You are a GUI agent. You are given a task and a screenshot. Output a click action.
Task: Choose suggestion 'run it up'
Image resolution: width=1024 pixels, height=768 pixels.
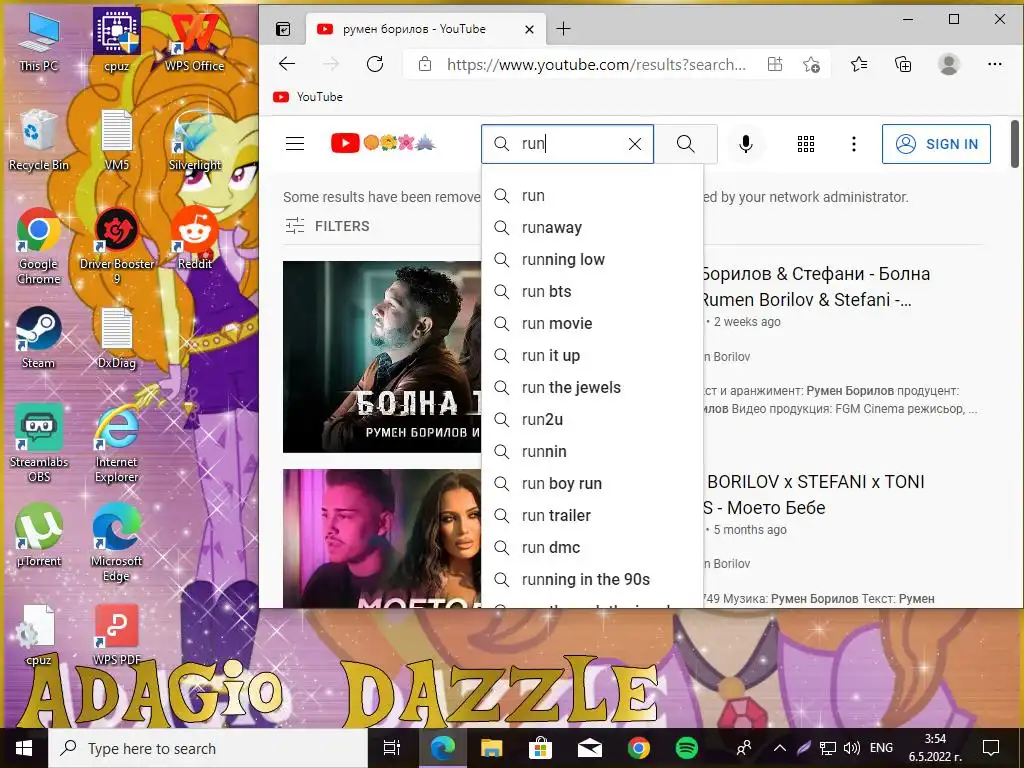[x=592, y=355]
